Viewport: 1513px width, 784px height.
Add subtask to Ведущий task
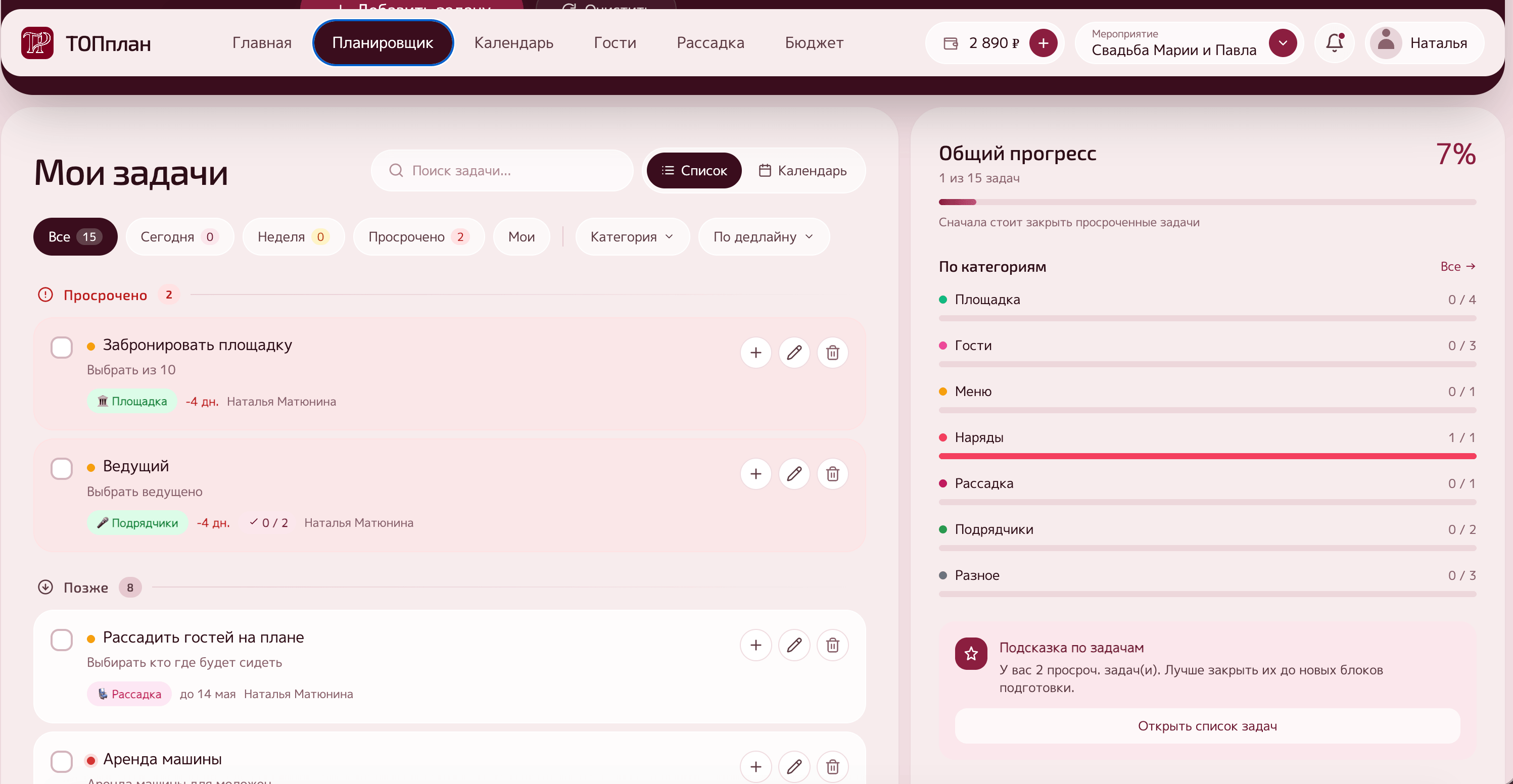coord(755,474)
